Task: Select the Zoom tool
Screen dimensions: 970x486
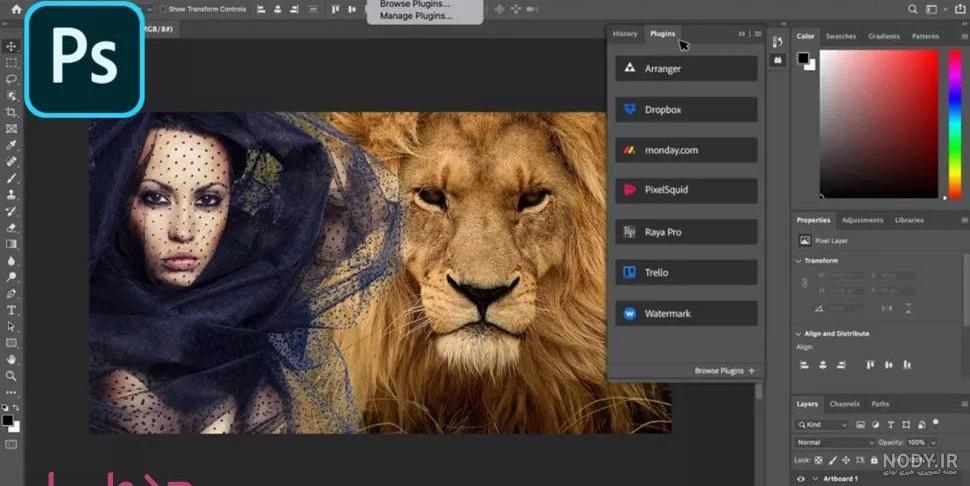Action: click(x=11, y=375)
